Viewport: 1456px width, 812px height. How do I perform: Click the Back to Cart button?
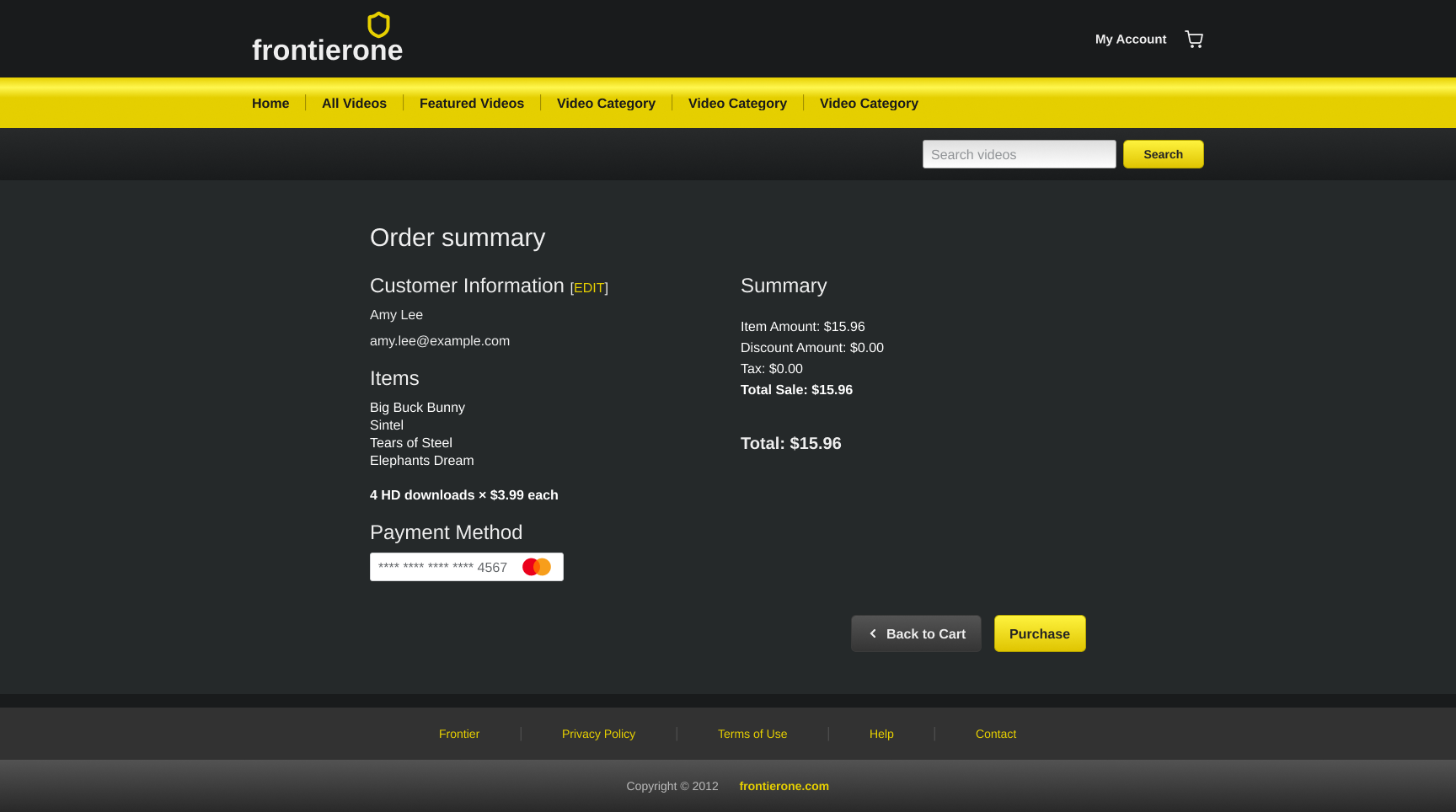(916, 633)
